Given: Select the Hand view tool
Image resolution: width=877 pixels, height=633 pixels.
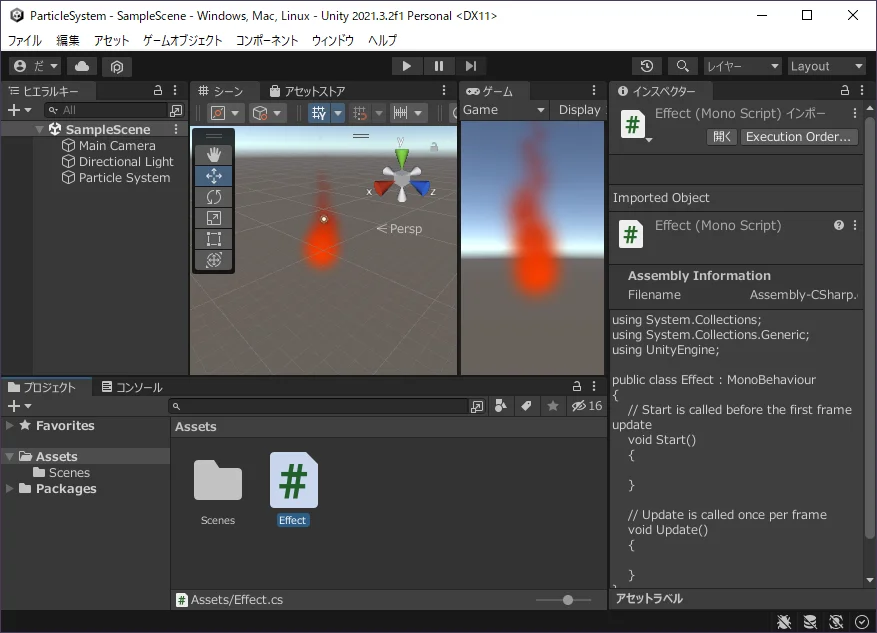Looking at the screenshot, I should [214, 155].
